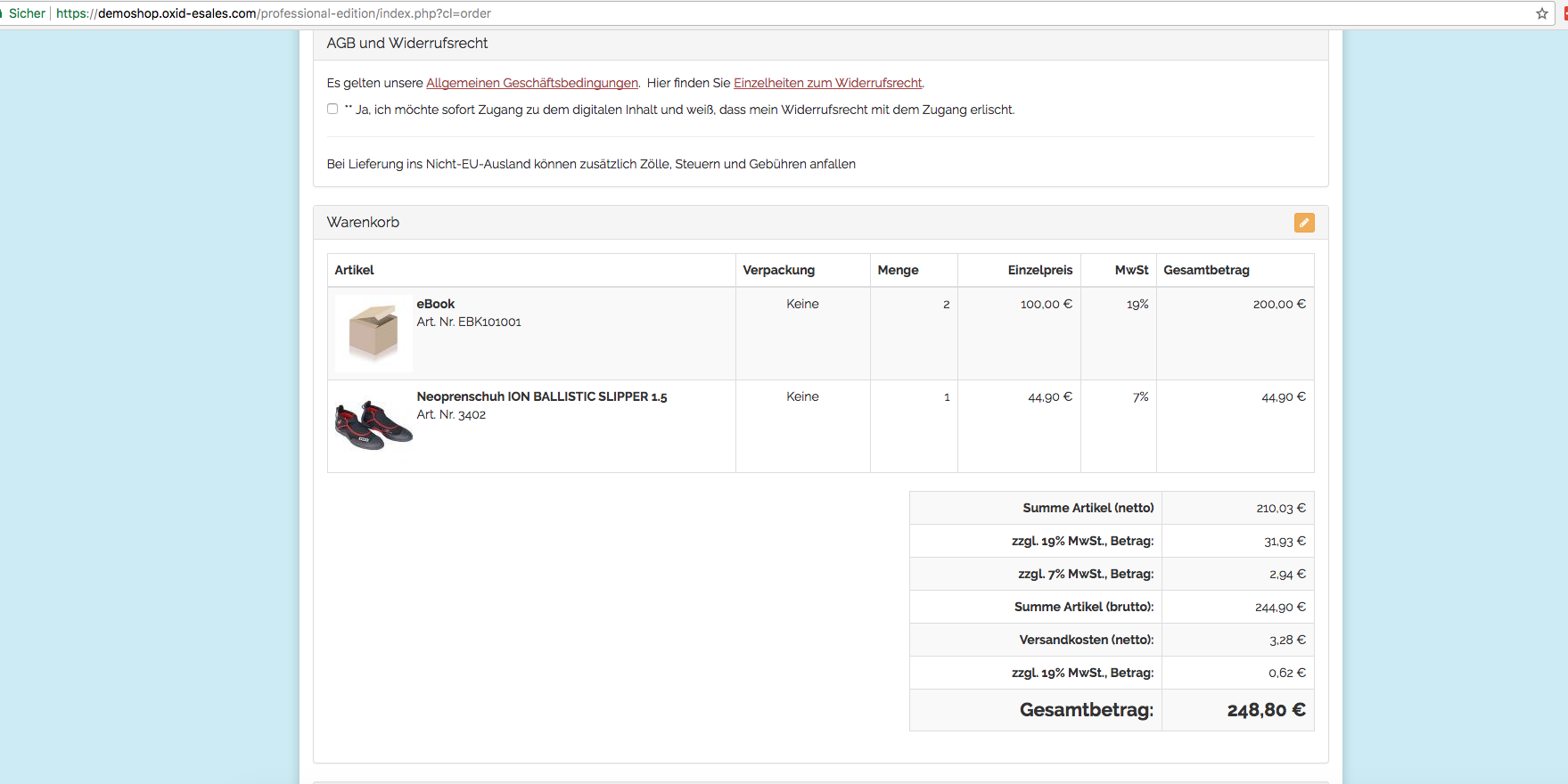Select the eBook product title
This screenshot has width=1568, height=784.
click(435, 304)
